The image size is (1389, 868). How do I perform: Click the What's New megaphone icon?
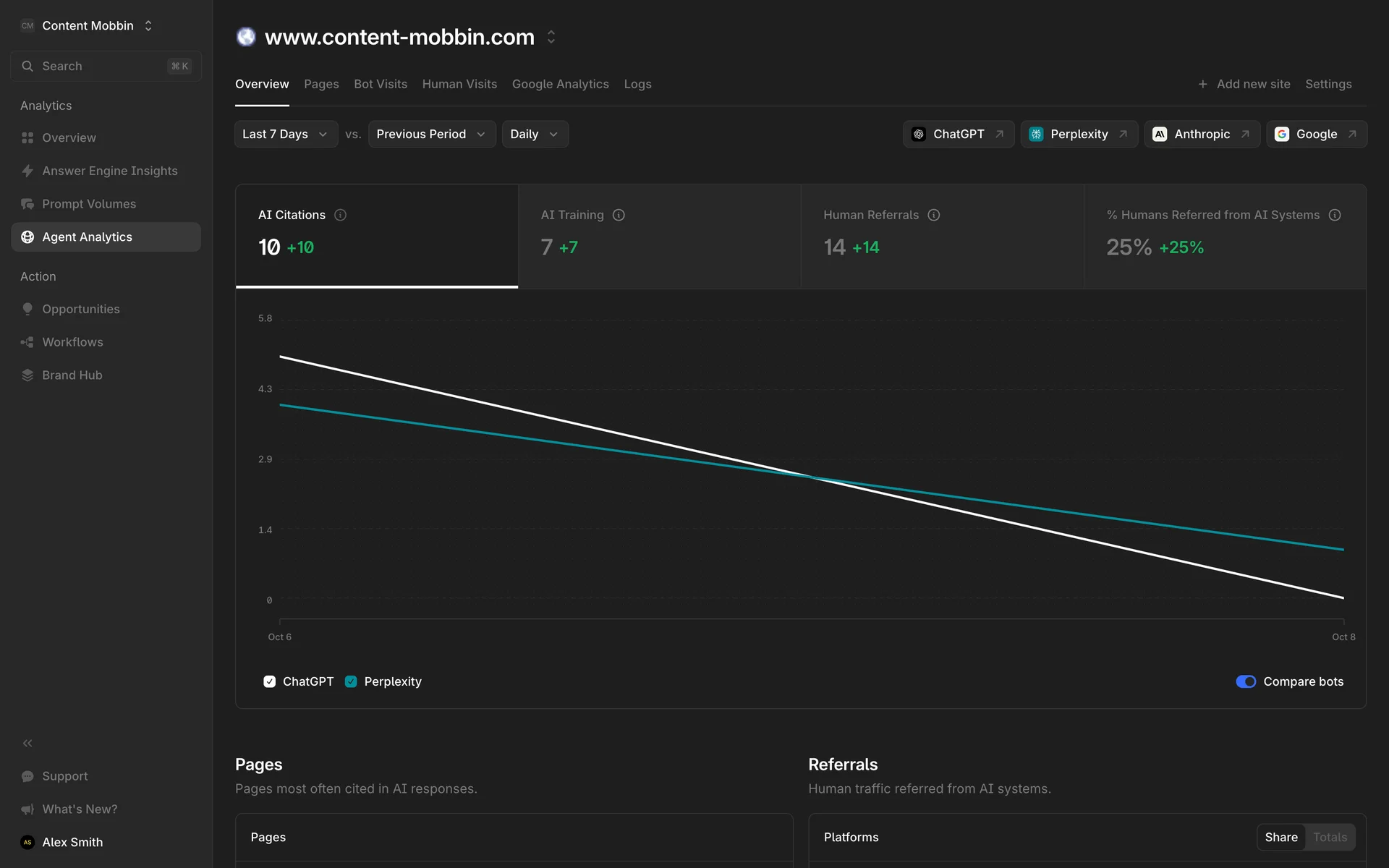point(27,809)
